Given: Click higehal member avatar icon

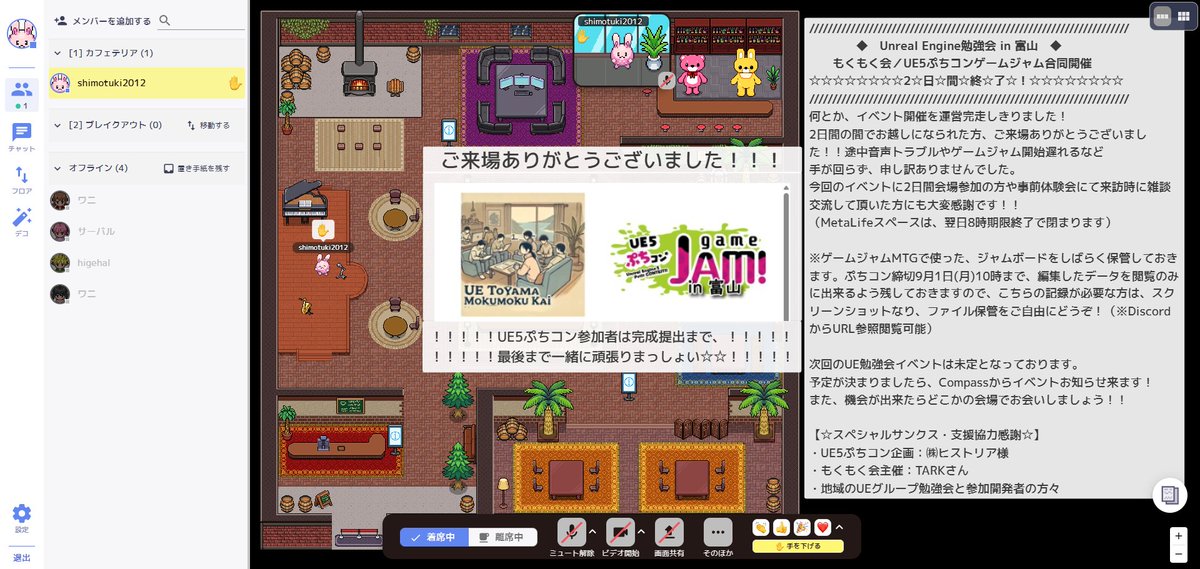Looking at the screenshot, I should click(x=60, y=262).
